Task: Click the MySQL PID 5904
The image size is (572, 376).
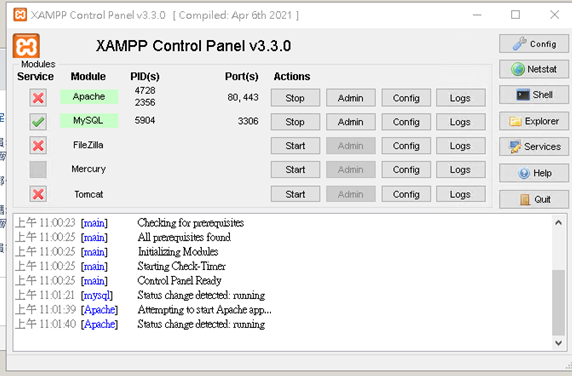Action: [x=145, y=120]
